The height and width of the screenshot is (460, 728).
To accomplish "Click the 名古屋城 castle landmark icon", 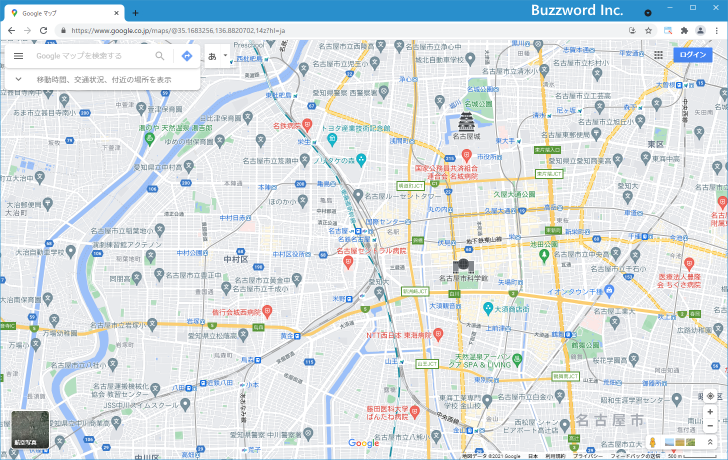I will [466, 121].
